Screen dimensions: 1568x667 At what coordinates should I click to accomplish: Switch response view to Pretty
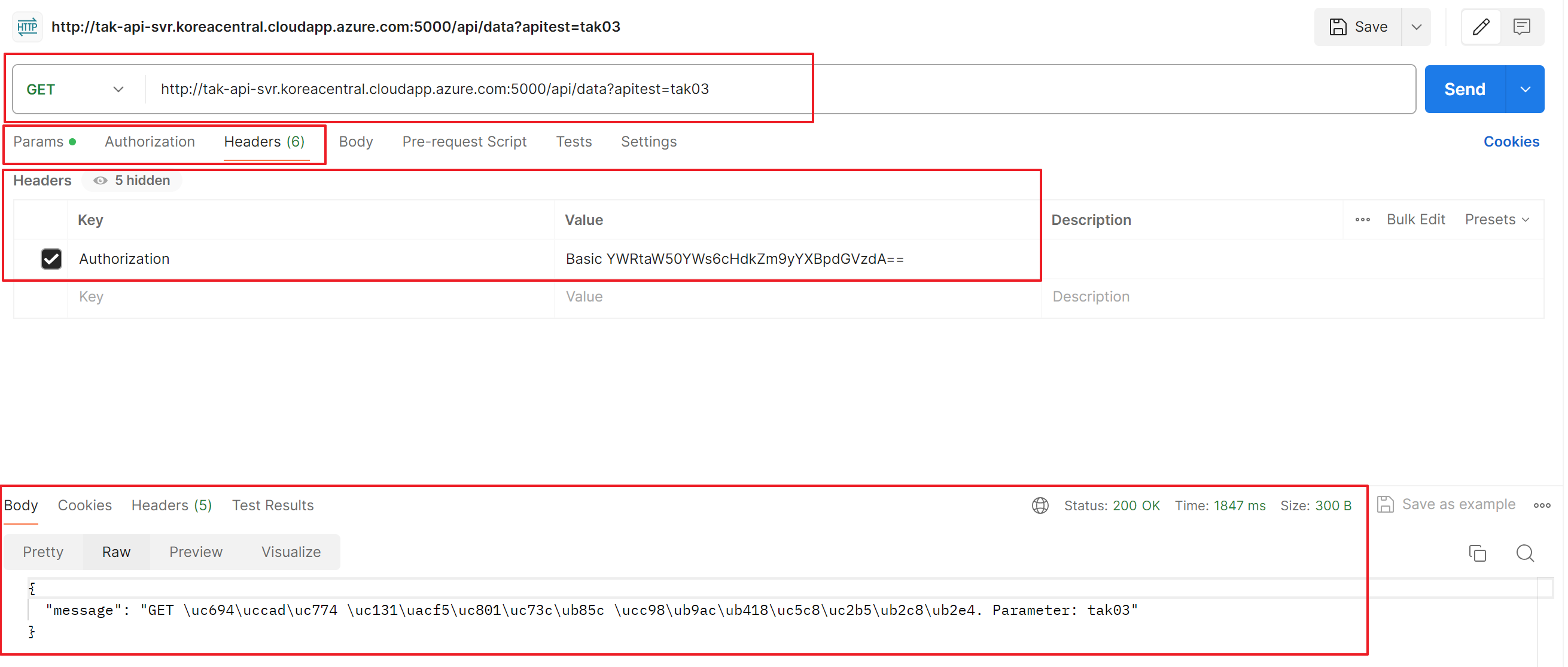tap(43, 552)
